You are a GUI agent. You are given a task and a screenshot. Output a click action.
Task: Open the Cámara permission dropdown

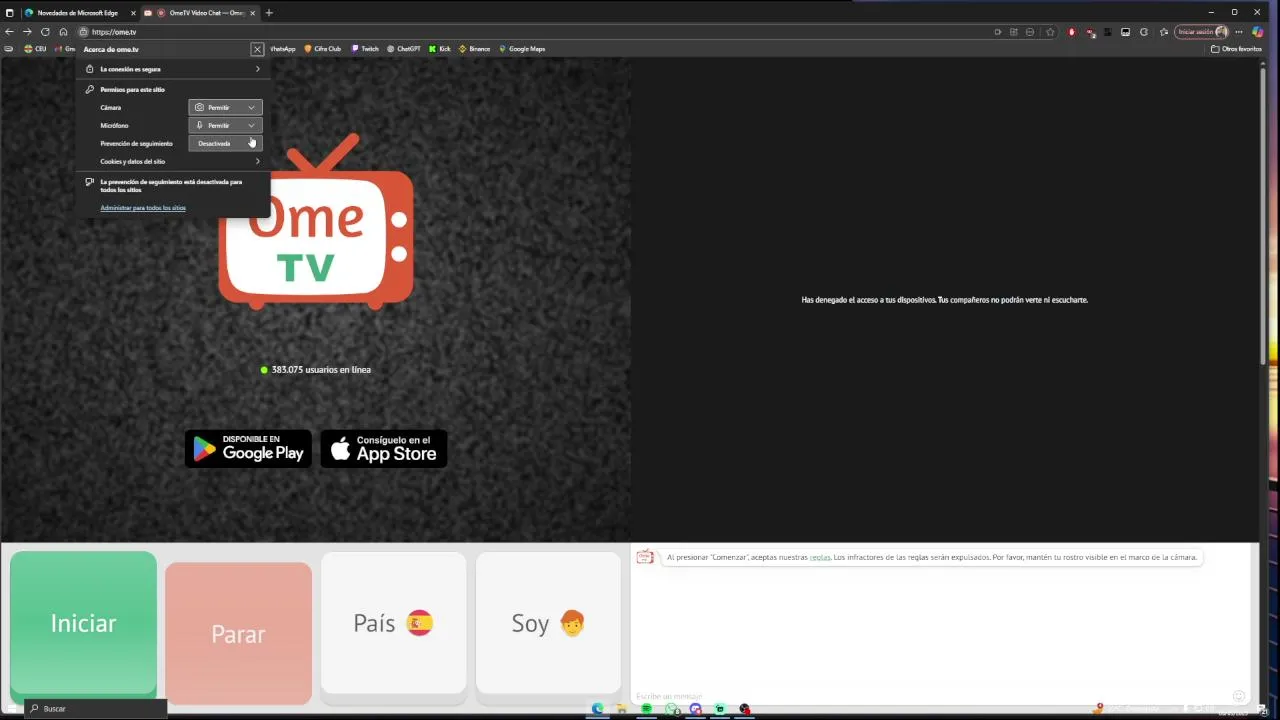(225, 107)
